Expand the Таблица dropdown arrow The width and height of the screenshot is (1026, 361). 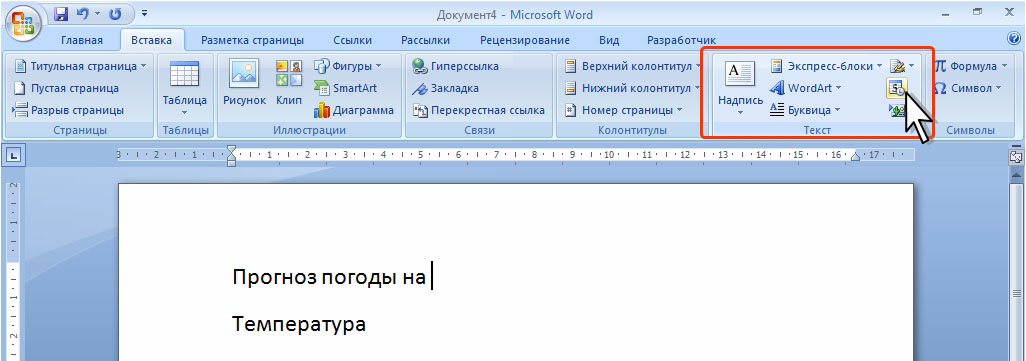click(185, 112)
